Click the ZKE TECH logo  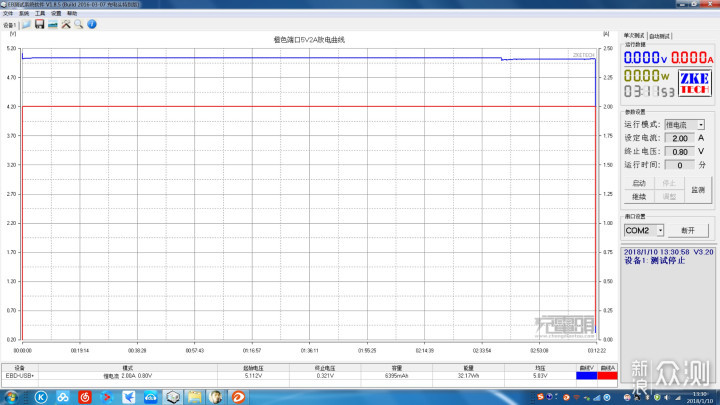(694, 82)
